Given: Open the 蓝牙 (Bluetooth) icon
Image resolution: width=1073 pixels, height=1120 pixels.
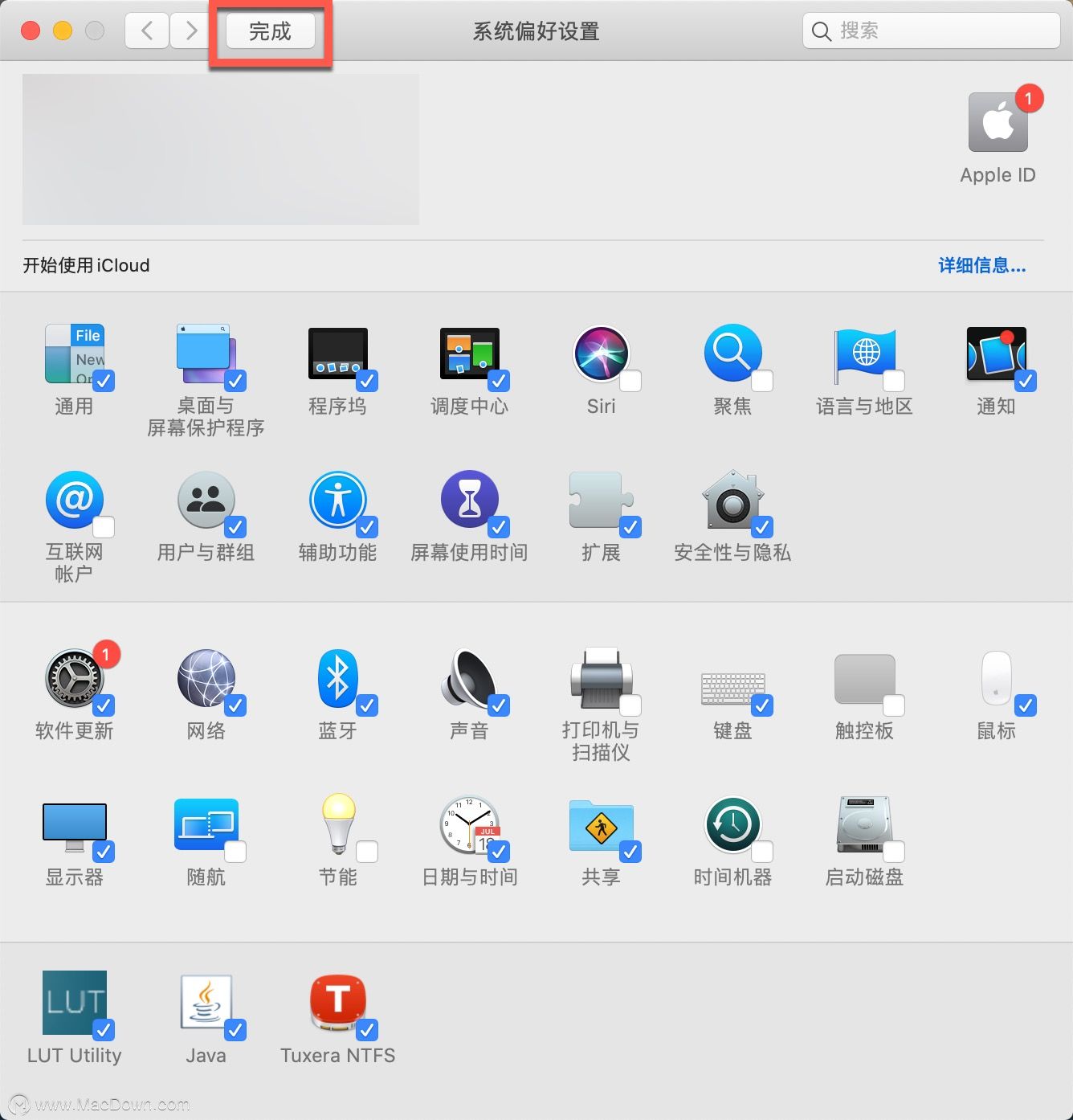Looking at the screenshot, I should (x=337, y=678).
